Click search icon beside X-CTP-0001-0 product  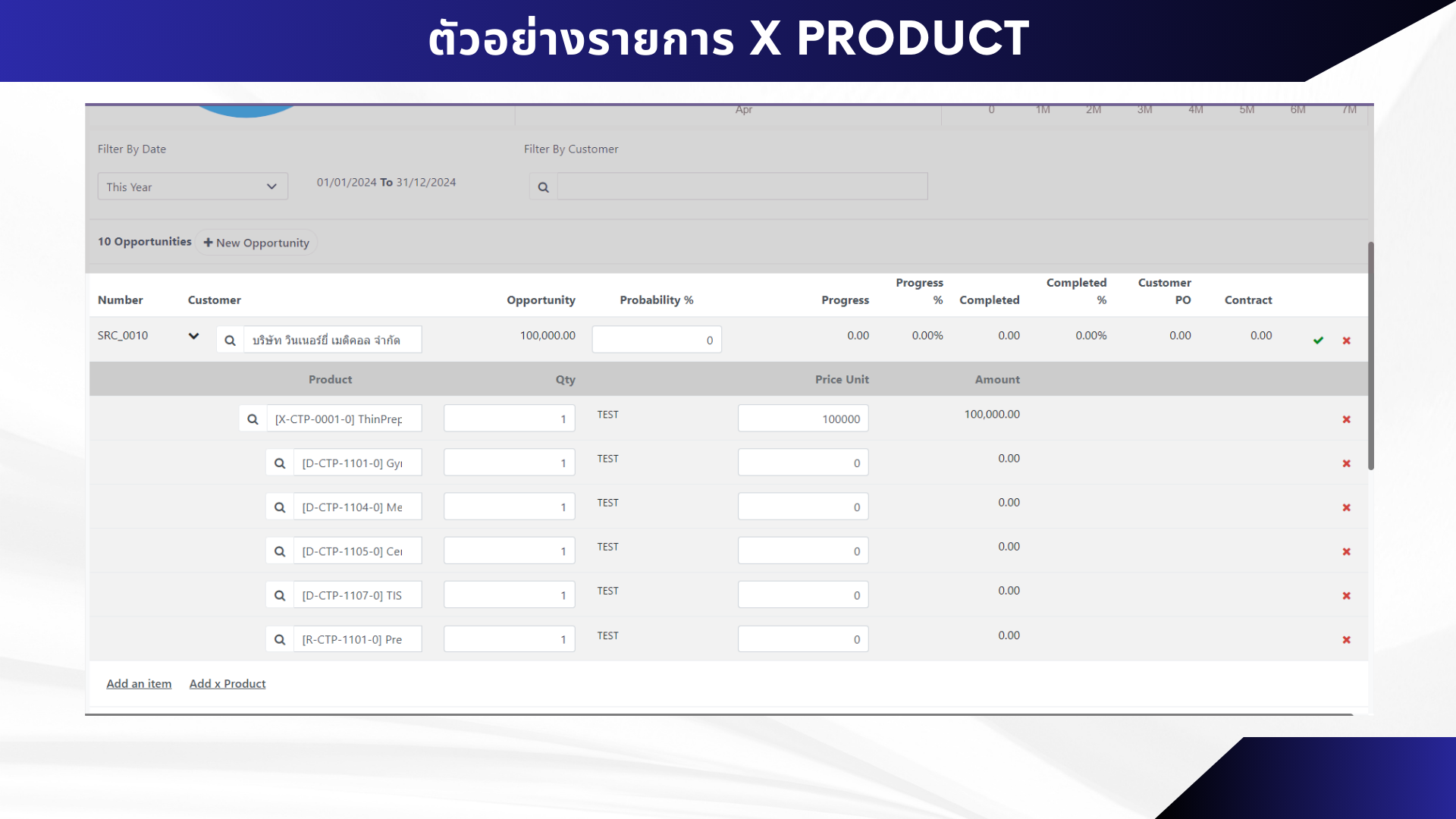(x=253, y=419)
